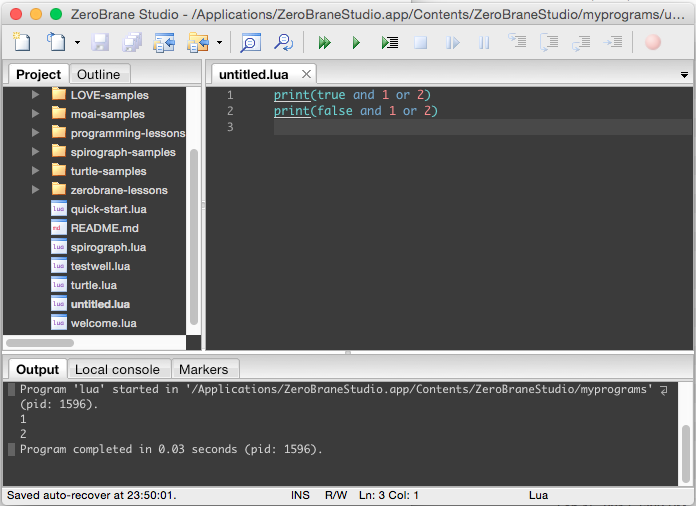The height and width of the screenshot is (506, 696).
Task: Expand the LOVE-samples folder arrow
Action: (36, 95)
